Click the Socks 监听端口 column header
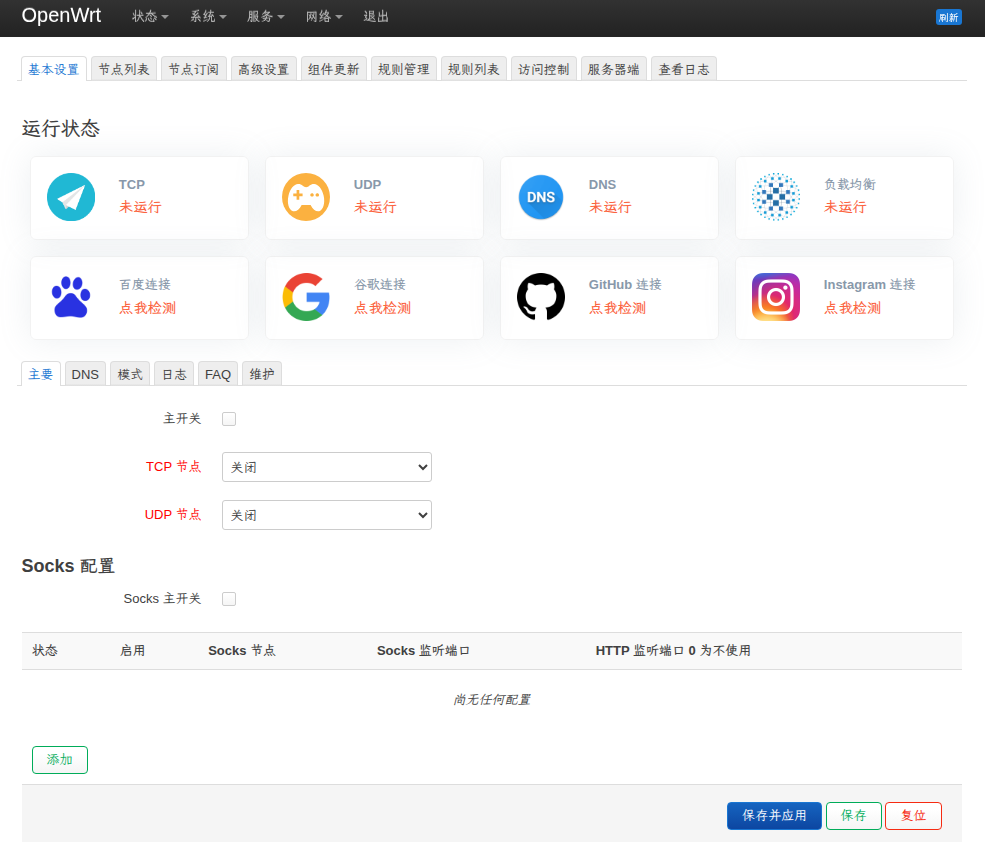The width and height of the screenshot is (985, 842). (423, 650)
